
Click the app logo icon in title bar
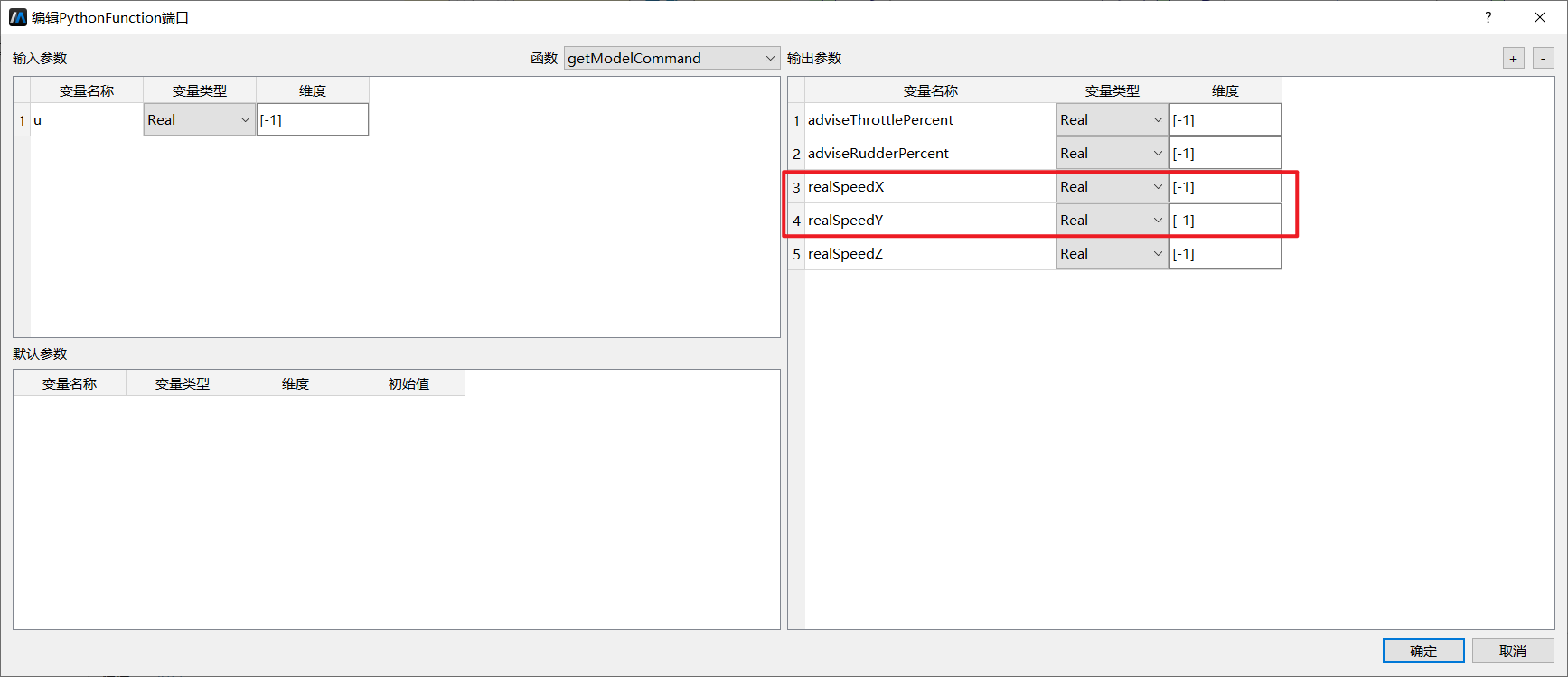tap(18, 17)
